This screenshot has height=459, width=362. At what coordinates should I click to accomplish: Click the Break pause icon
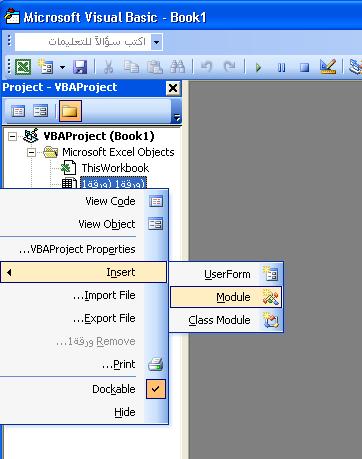coord(281,67)
